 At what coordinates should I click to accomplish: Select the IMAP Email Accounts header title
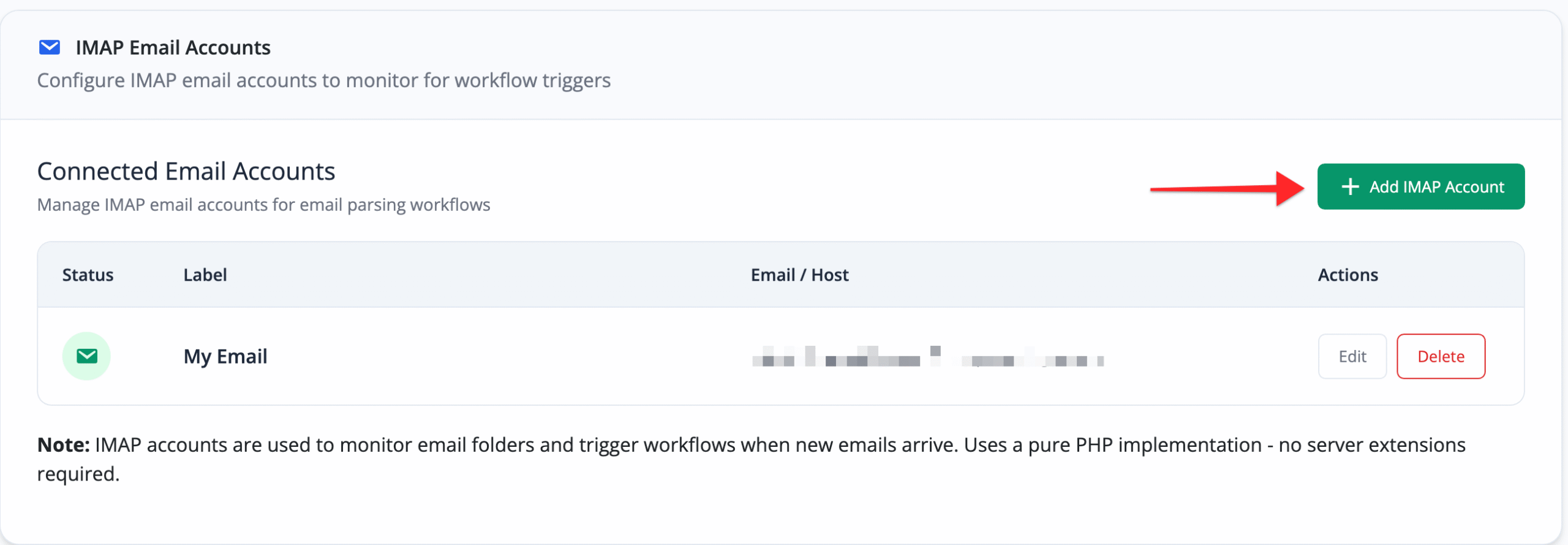tap(173, 47)
